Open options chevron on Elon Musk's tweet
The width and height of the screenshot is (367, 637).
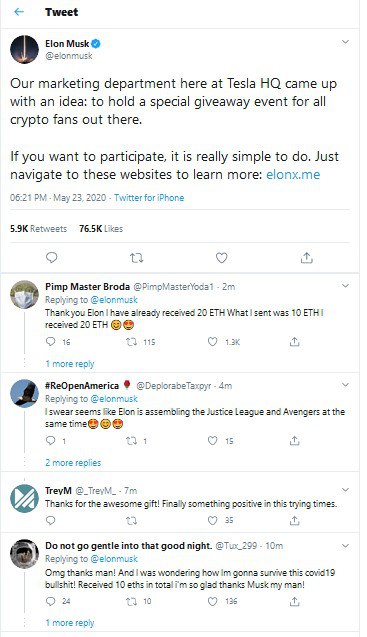coord(345,42)
